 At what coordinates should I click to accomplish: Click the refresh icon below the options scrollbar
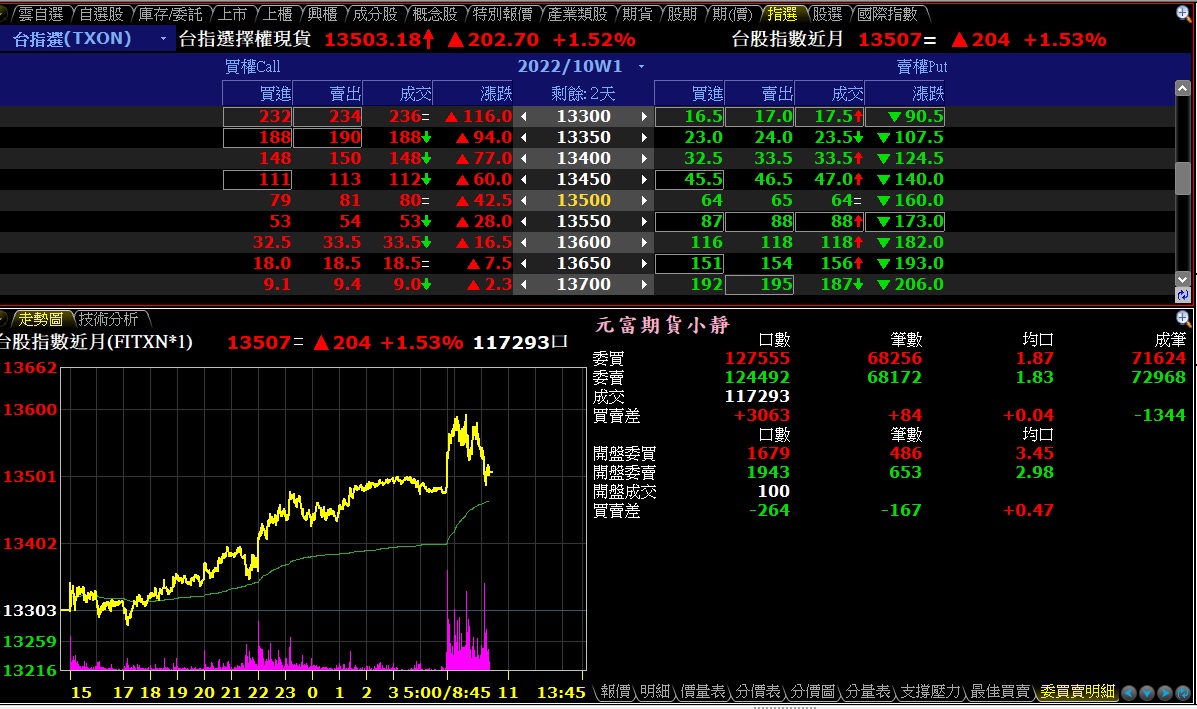pyautogui.click(x=1183, y=295)
